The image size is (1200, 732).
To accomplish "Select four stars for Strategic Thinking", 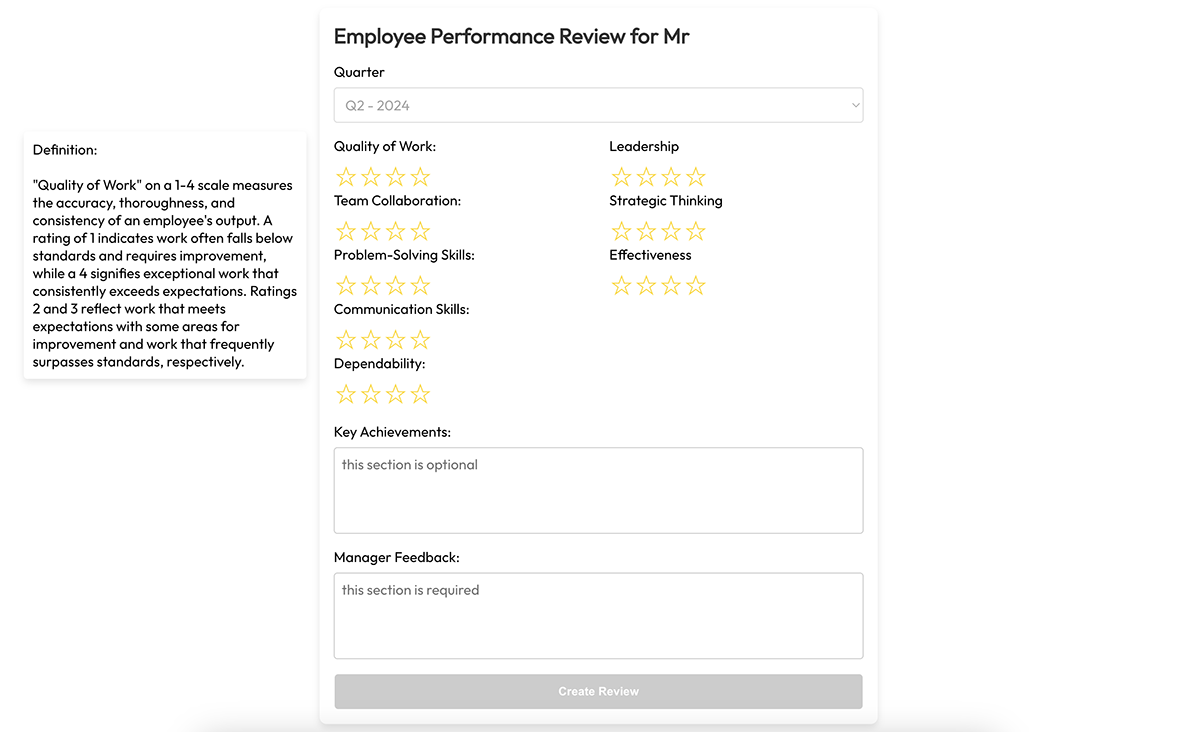I will click(695, 231).
